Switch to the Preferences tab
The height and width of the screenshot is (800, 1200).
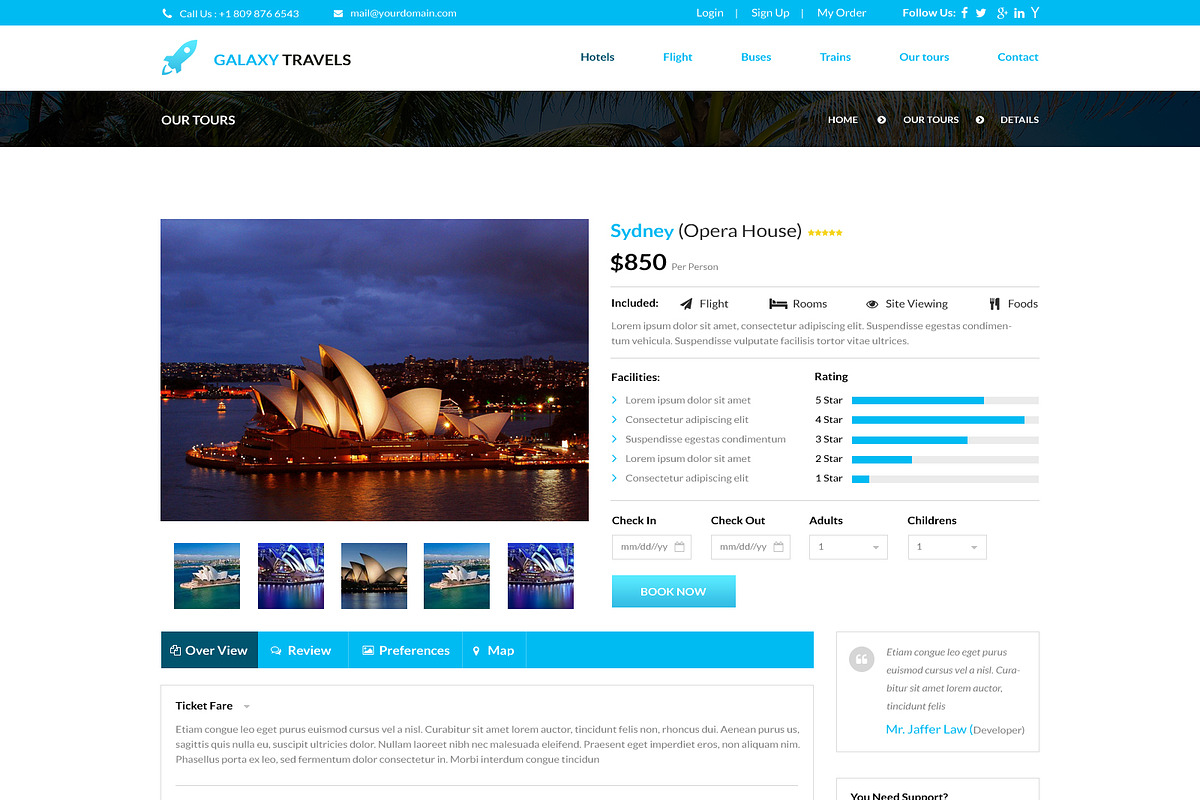[x=406, y=650]
